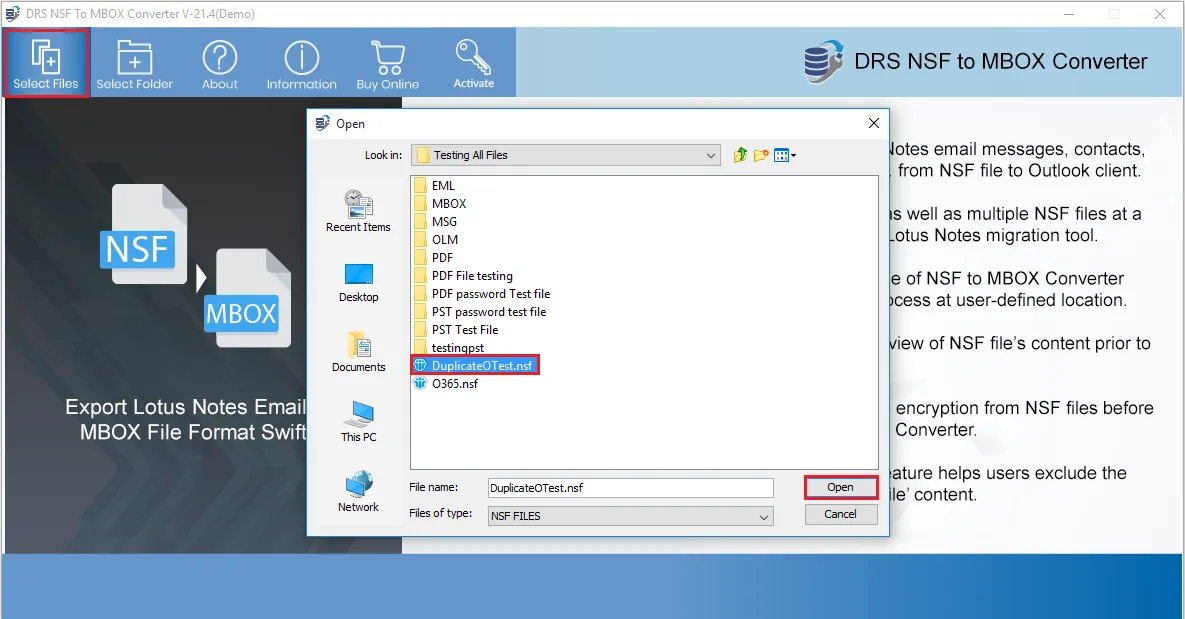The width and height of the screenshot is (1185, 619).
Task: Select the PDF File testing folder
Action: click(x=463, y=276)
